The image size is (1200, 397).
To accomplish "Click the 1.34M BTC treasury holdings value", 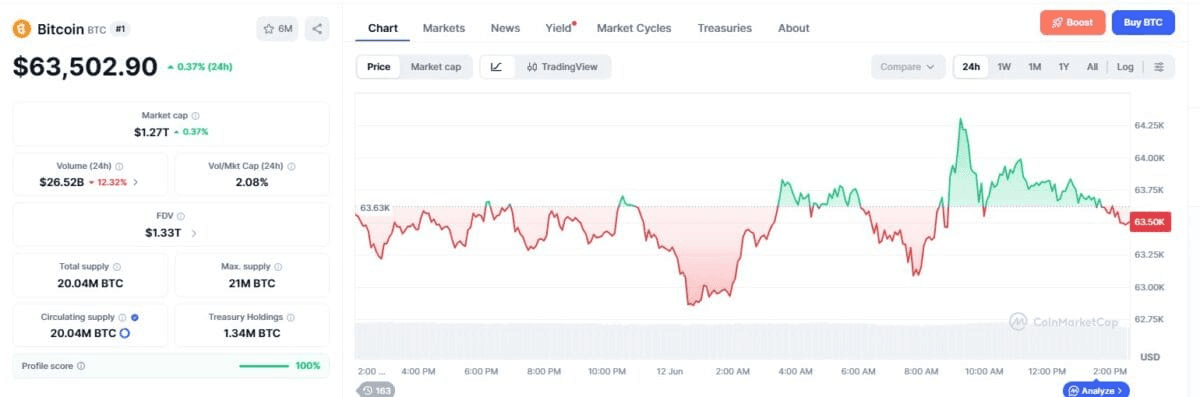I will point(251,333).
